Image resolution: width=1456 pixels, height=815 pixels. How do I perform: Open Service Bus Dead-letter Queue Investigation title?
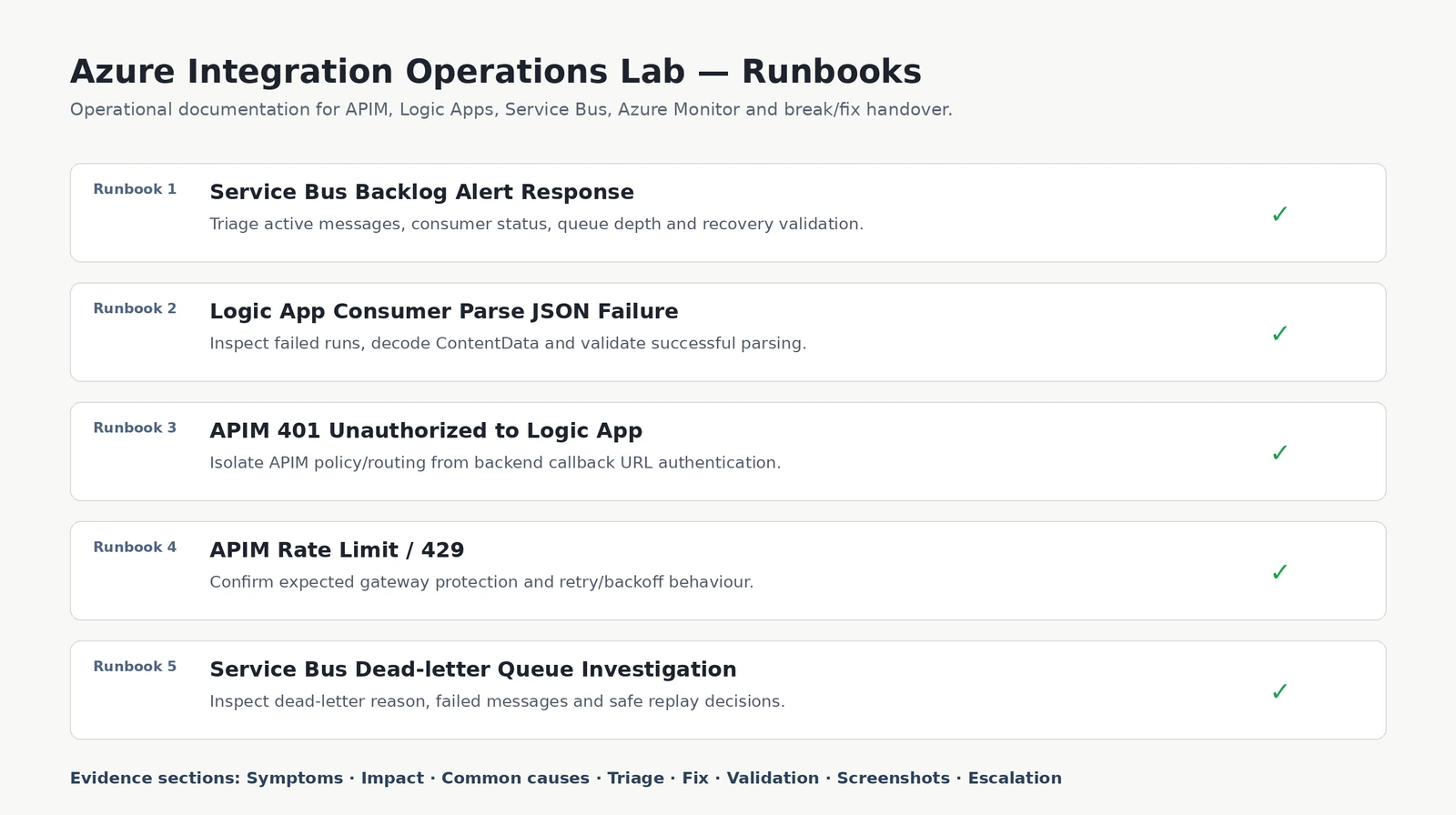pyautogui.click(x=473, y=669)
